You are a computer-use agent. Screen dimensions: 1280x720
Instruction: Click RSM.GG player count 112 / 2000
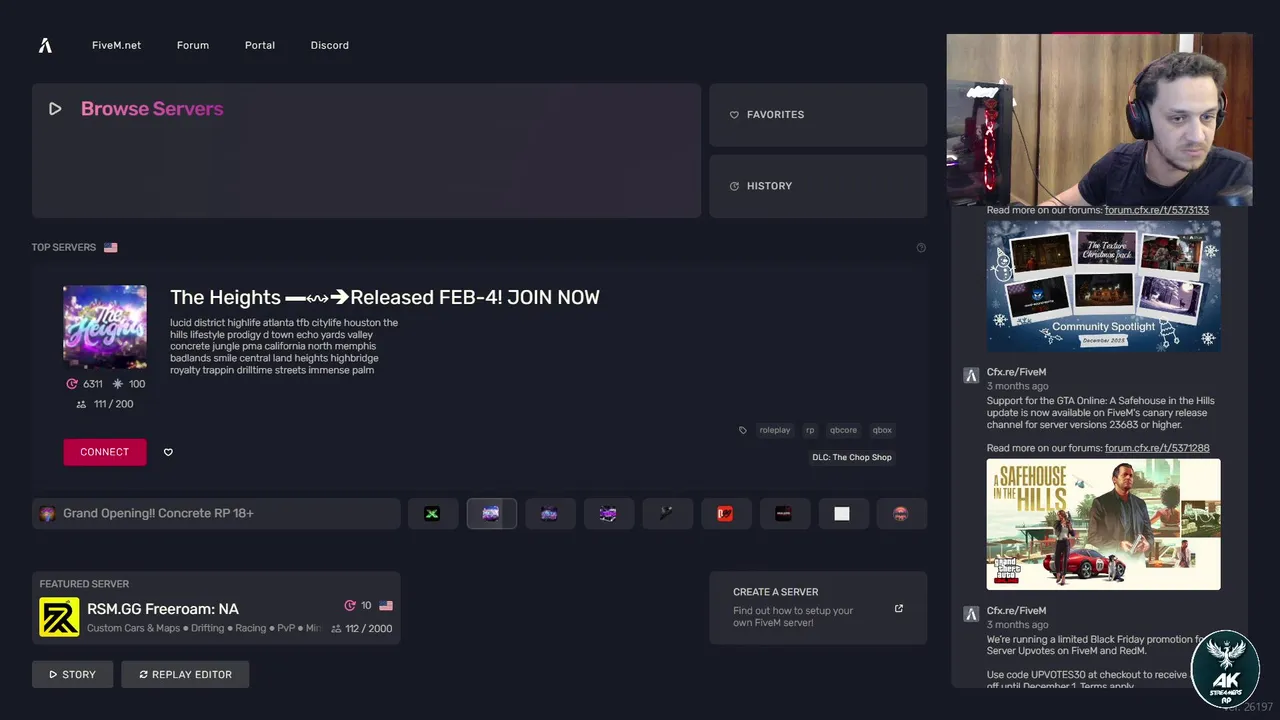pos(361,628)
